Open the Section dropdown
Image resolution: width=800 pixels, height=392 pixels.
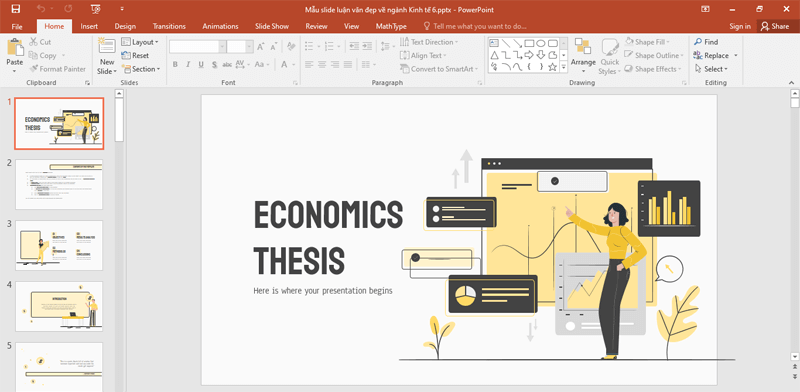pyautogui.click(x=140, y=69)
